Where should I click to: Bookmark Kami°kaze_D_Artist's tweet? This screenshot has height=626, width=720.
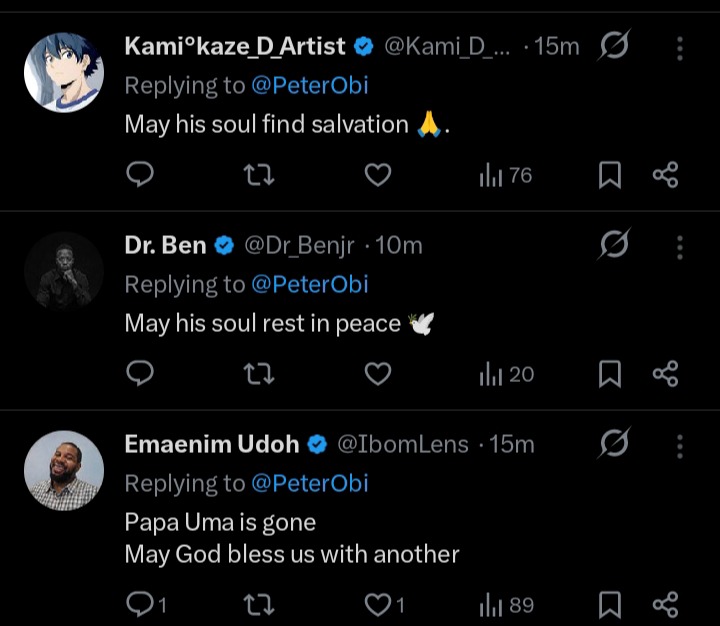click(609, 176)
